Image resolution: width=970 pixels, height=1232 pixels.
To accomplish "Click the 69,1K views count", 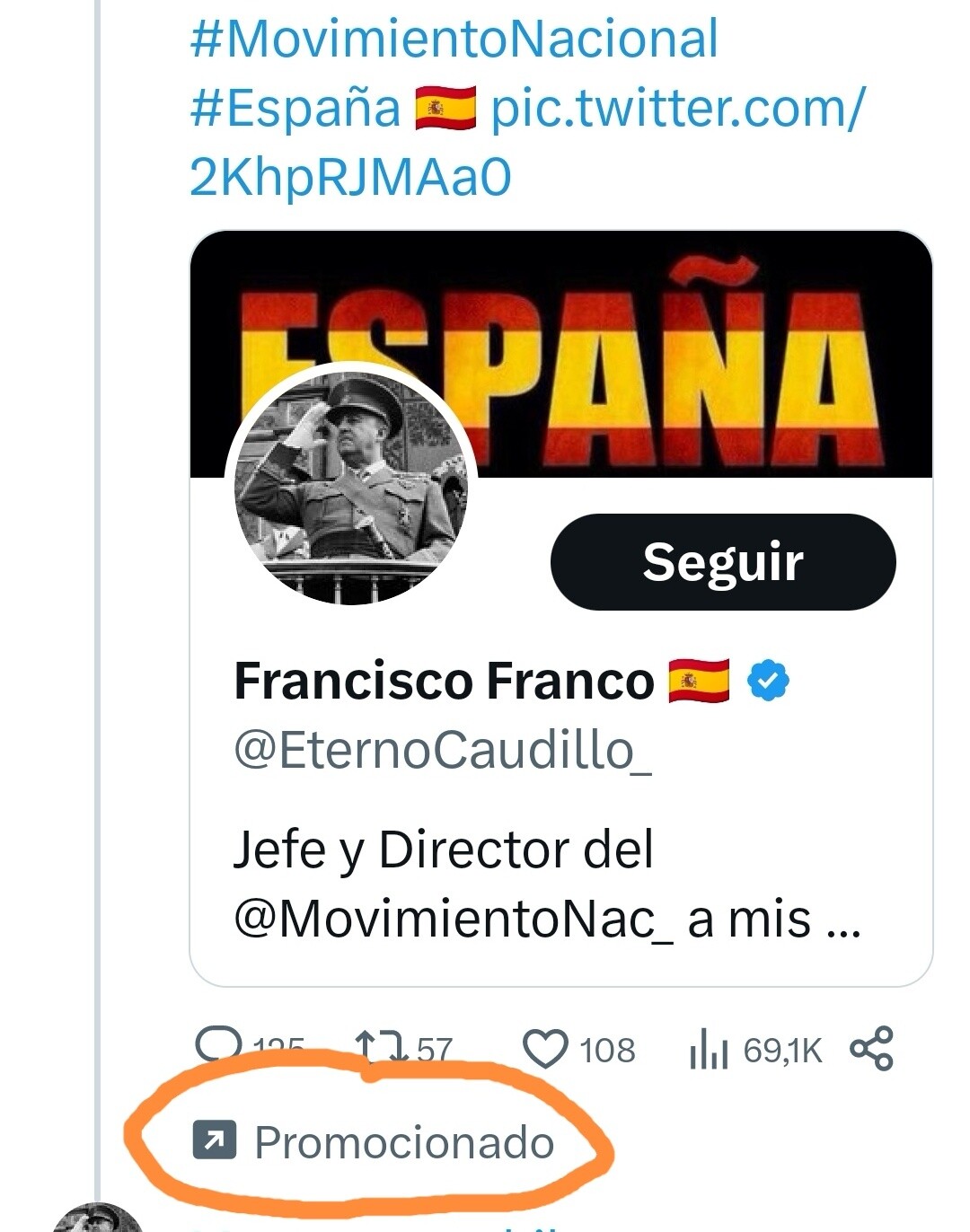I will [782, 1050].
